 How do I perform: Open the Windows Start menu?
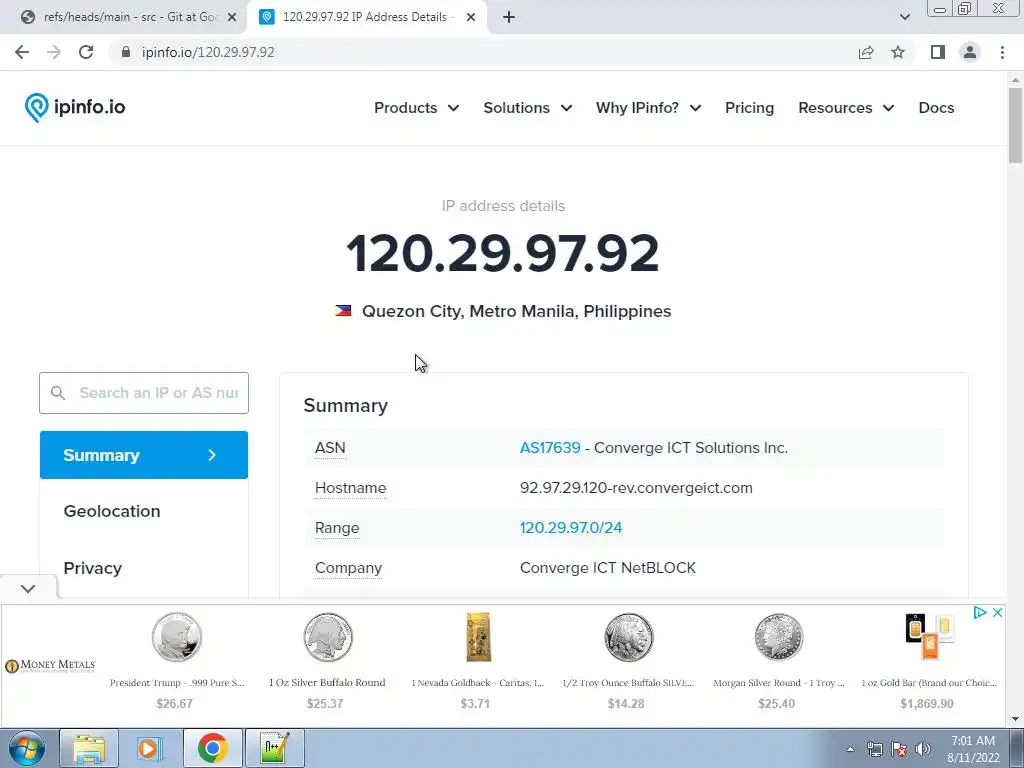coord(27,748)
